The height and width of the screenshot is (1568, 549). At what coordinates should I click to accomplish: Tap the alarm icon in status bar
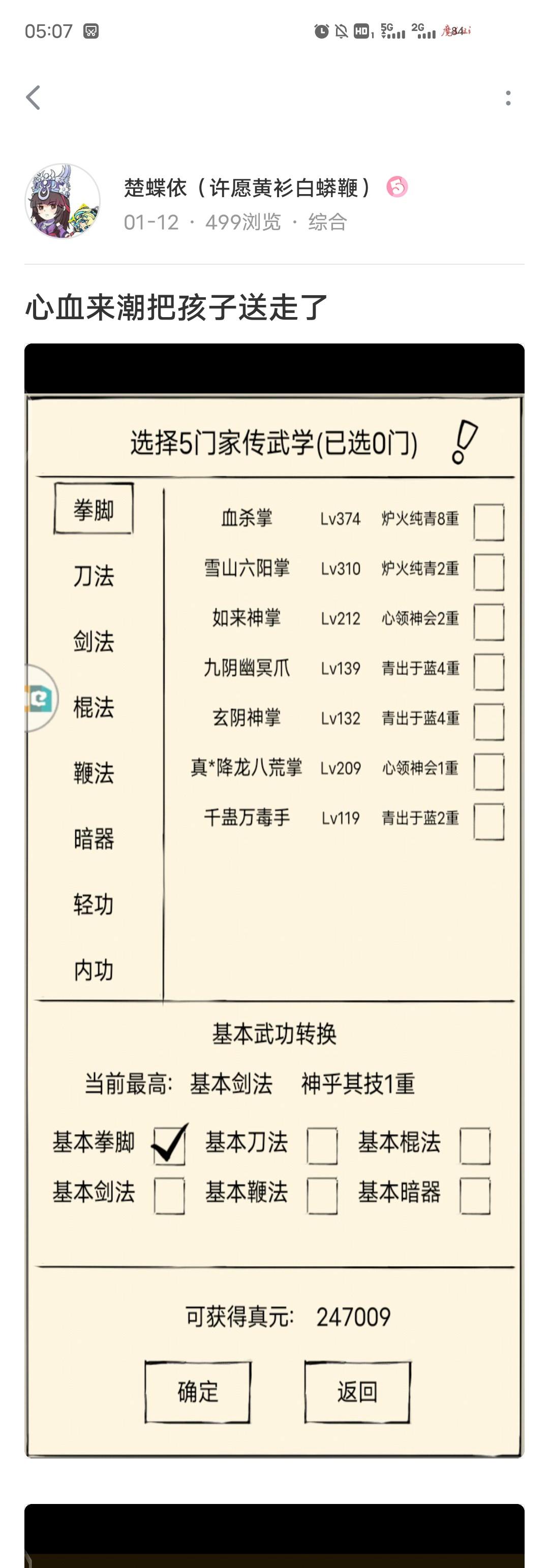[x=321, y=31]
